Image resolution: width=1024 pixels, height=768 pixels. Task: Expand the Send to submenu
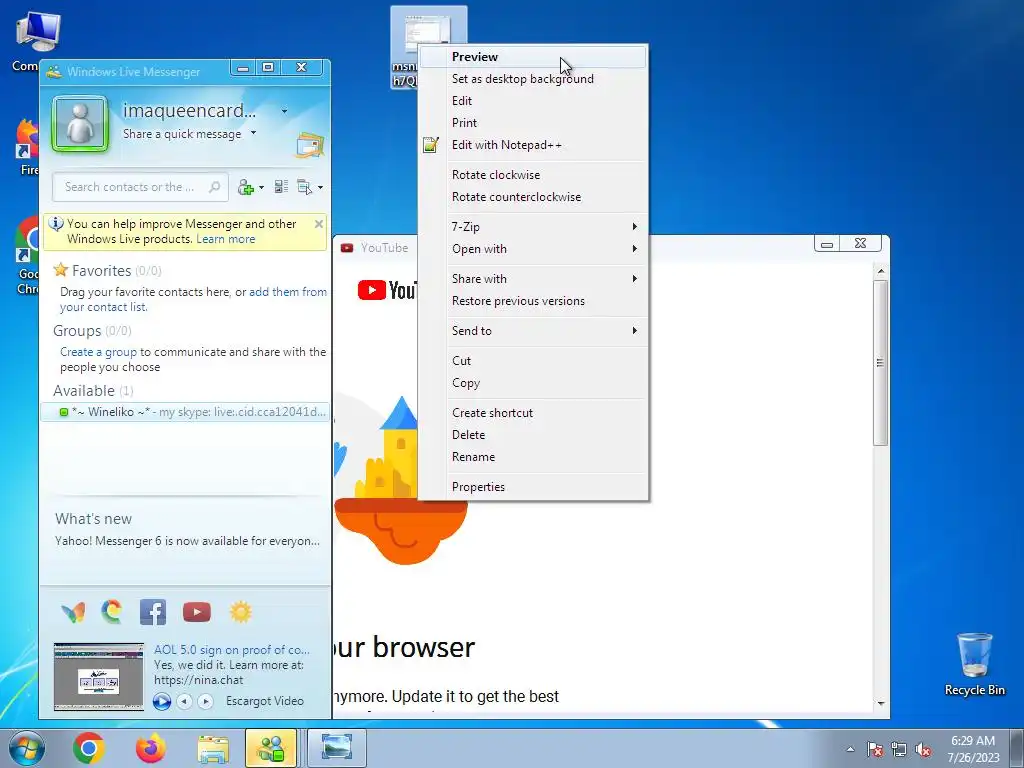533,331
